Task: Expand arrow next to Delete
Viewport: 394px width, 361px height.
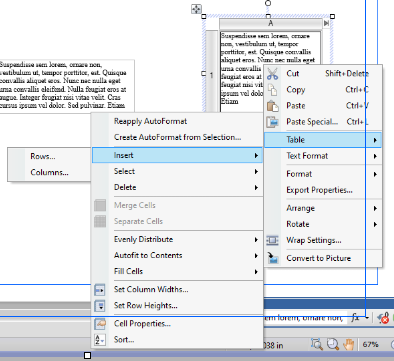Action: point(256,188)
